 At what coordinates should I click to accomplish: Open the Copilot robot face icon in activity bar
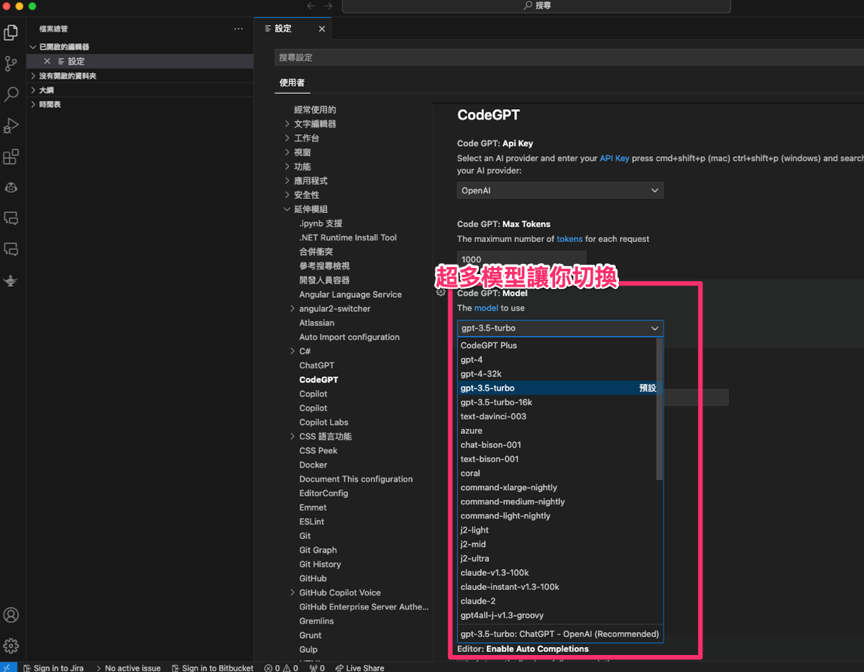(11, 188)
